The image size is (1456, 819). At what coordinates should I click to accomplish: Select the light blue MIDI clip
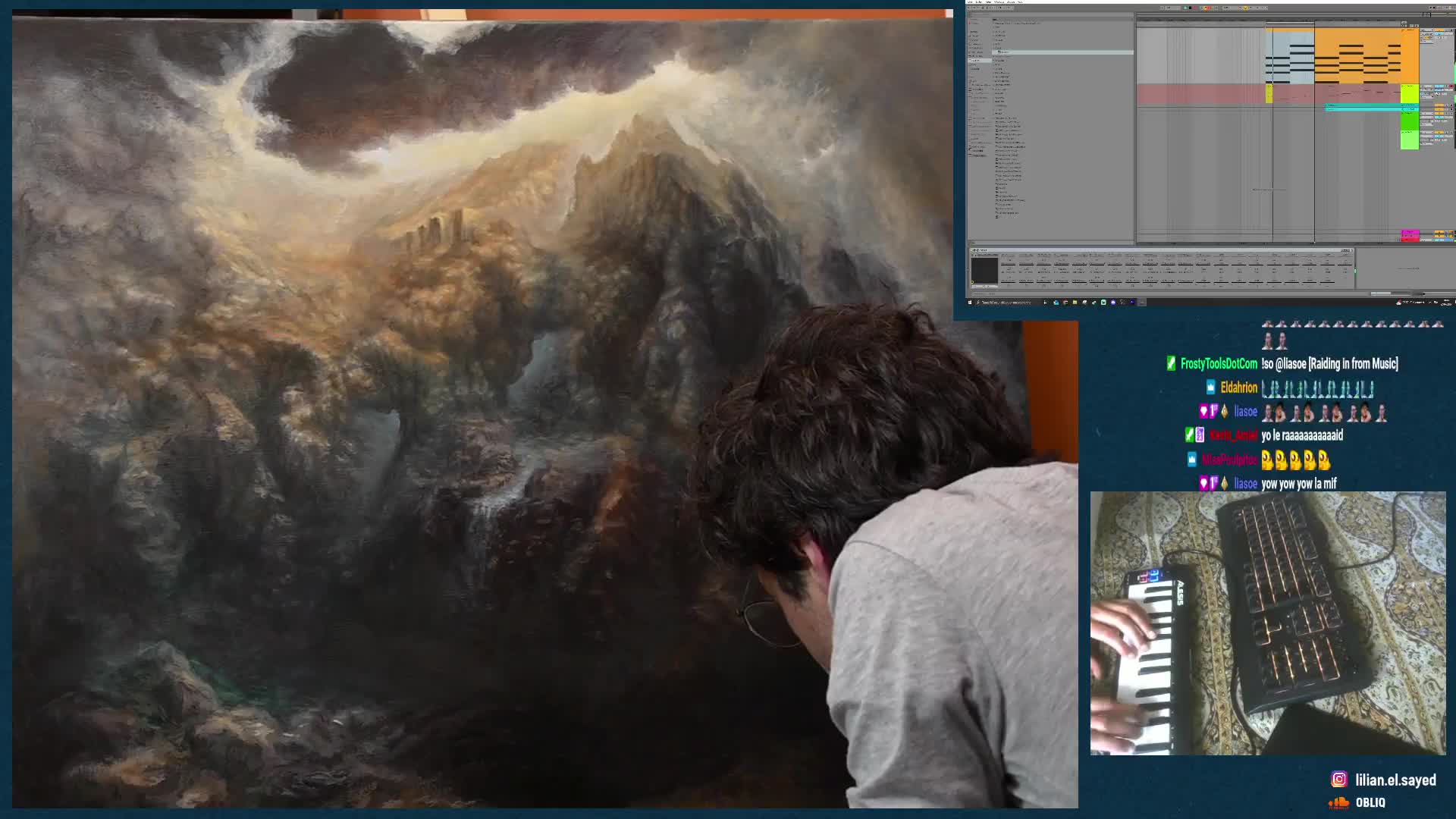tap(1290, 58)
